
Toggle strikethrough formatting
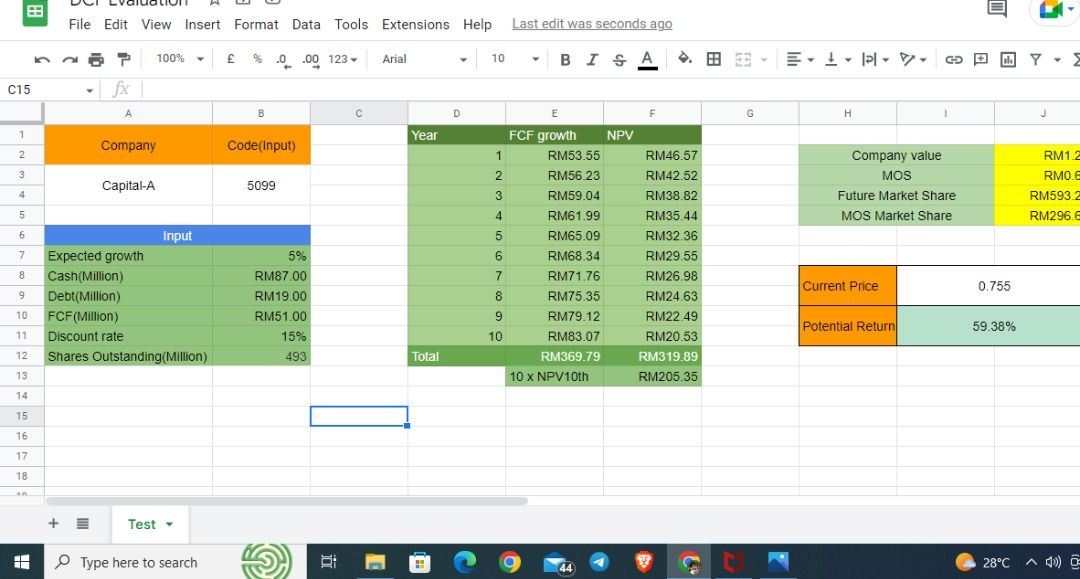pyautogui.click(x=619, y=60)
